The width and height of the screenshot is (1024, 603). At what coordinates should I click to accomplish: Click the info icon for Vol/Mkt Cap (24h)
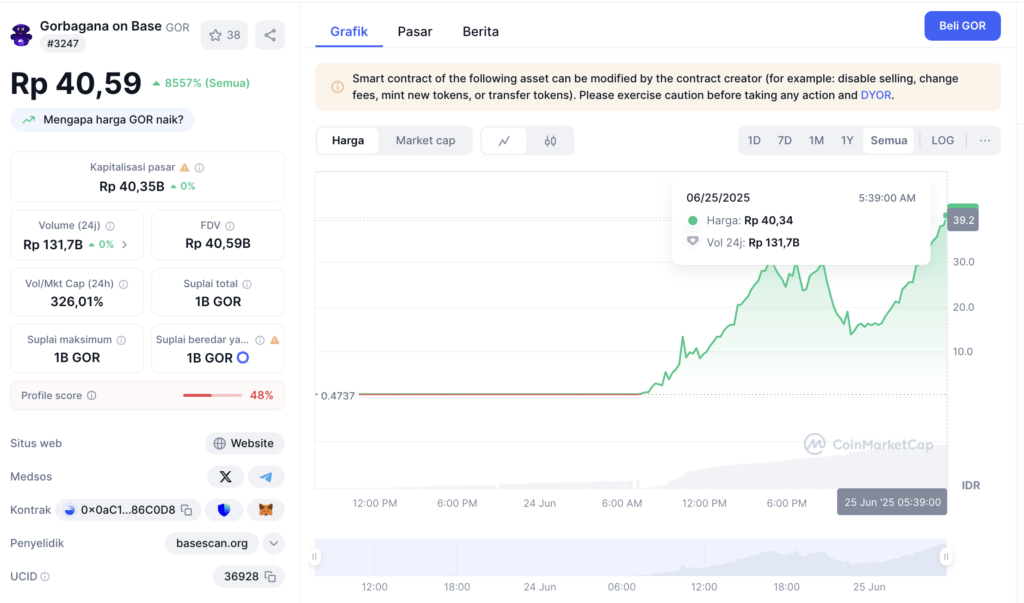coord(123,284)
